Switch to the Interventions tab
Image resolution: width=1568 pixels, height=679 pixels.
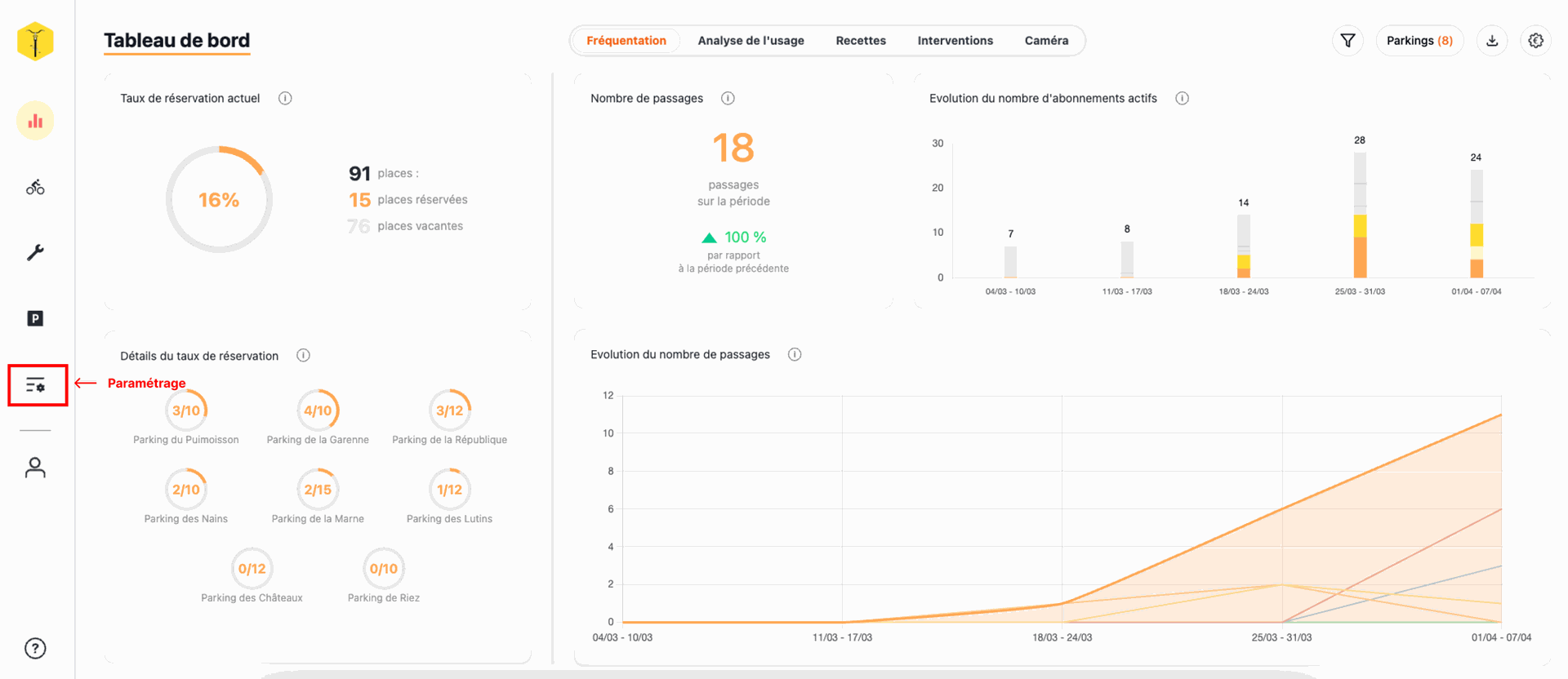pos(955,41)
